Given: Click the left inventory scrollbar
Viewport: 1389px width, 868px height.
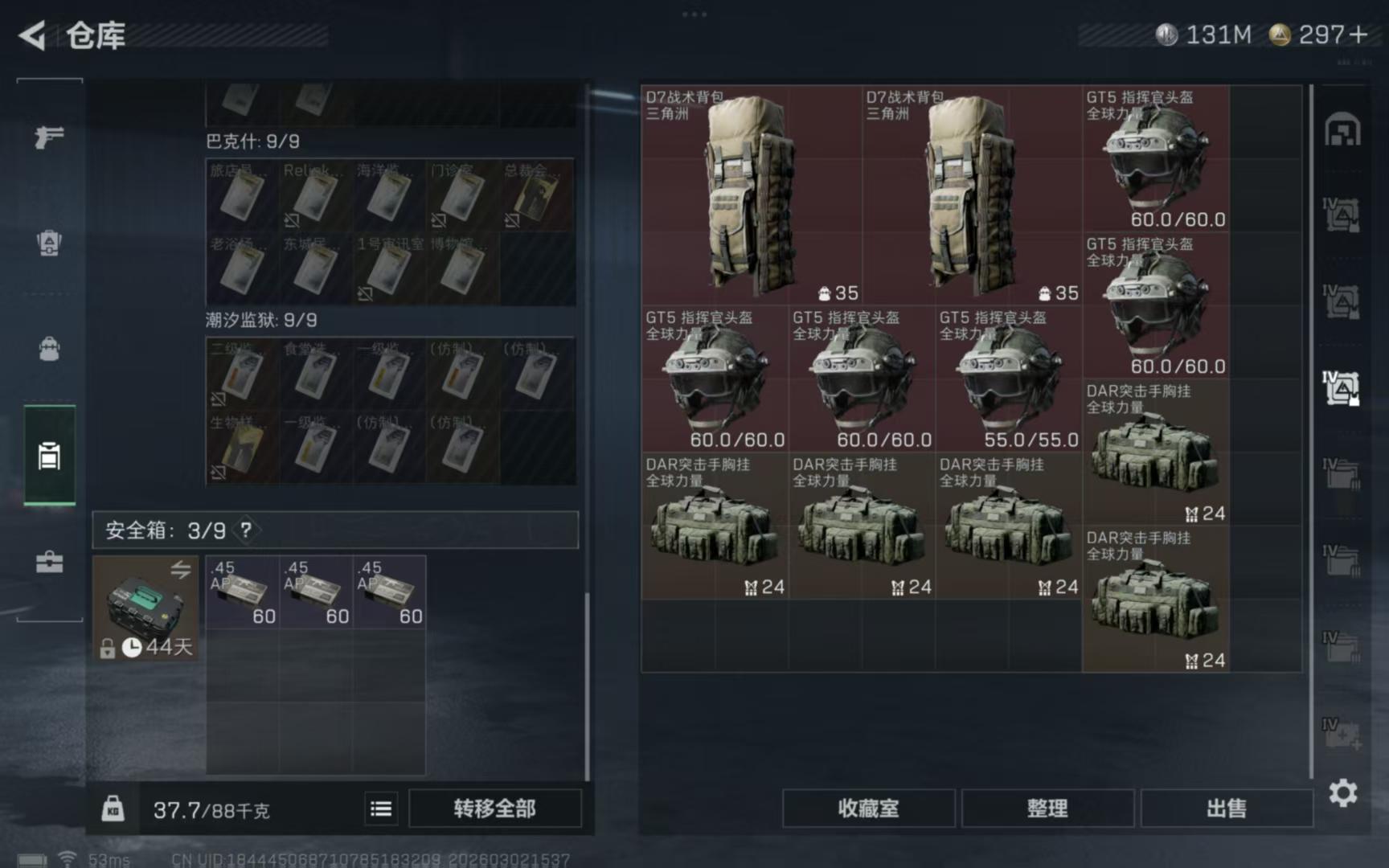Looking at the screenshot, I should click(x=587, y=686).
